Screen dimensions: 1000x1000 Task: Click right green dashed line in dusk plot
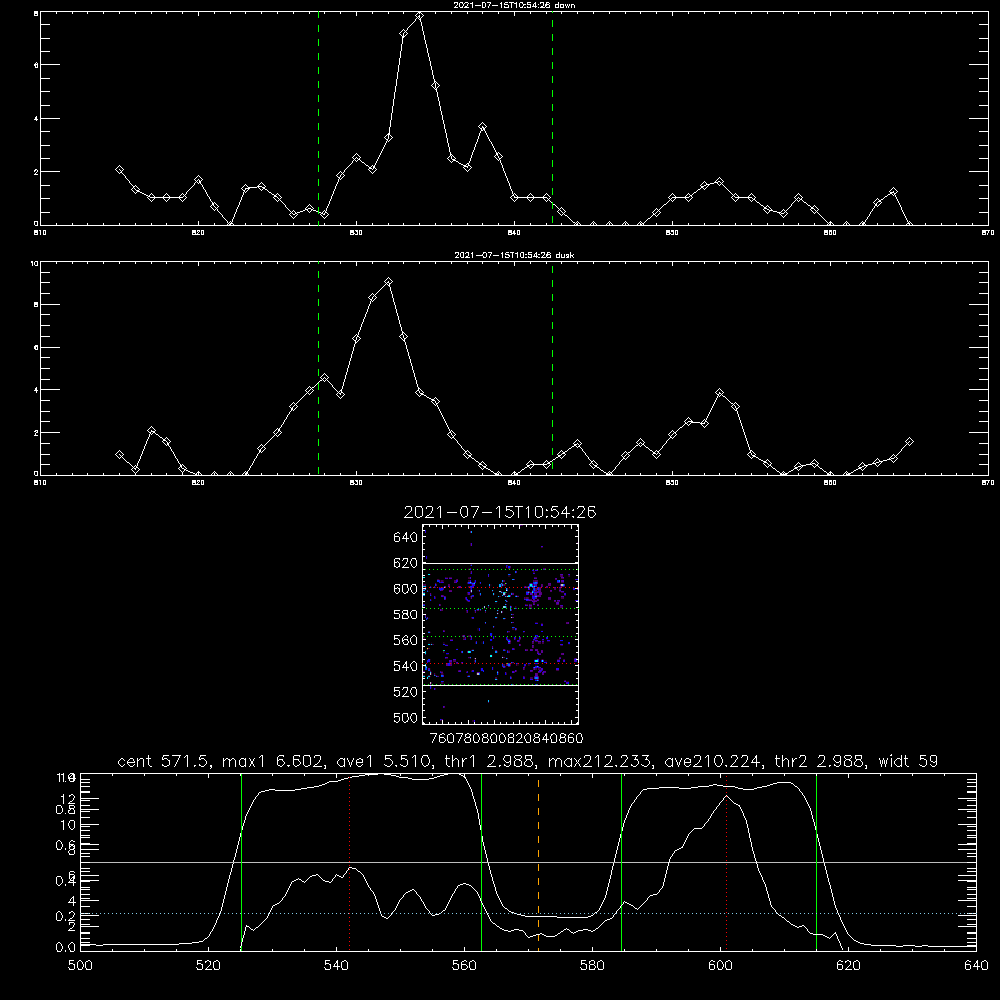pyautogui.click(x=552, y=368)
